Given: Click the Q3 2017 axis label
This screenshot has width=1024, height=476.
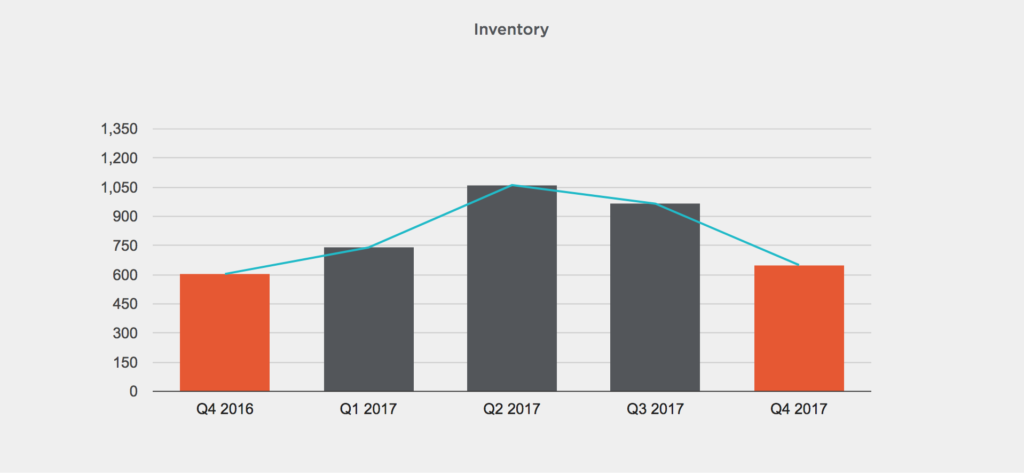Looking at the screenshot, I should tap(655, 409).
